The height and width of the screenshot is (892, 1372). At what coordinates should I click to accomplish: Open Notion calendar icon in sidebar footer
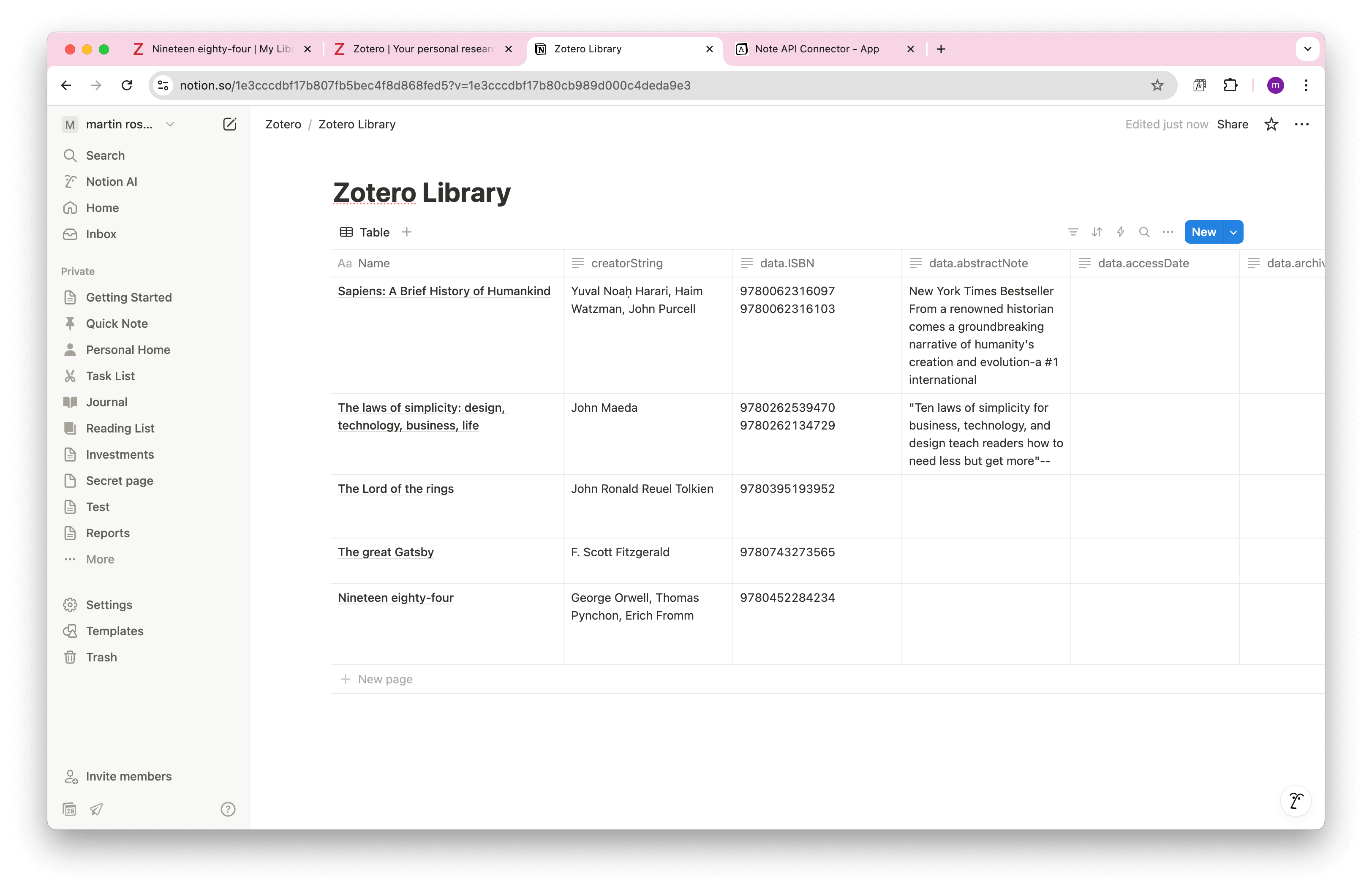tap(69, 809)
